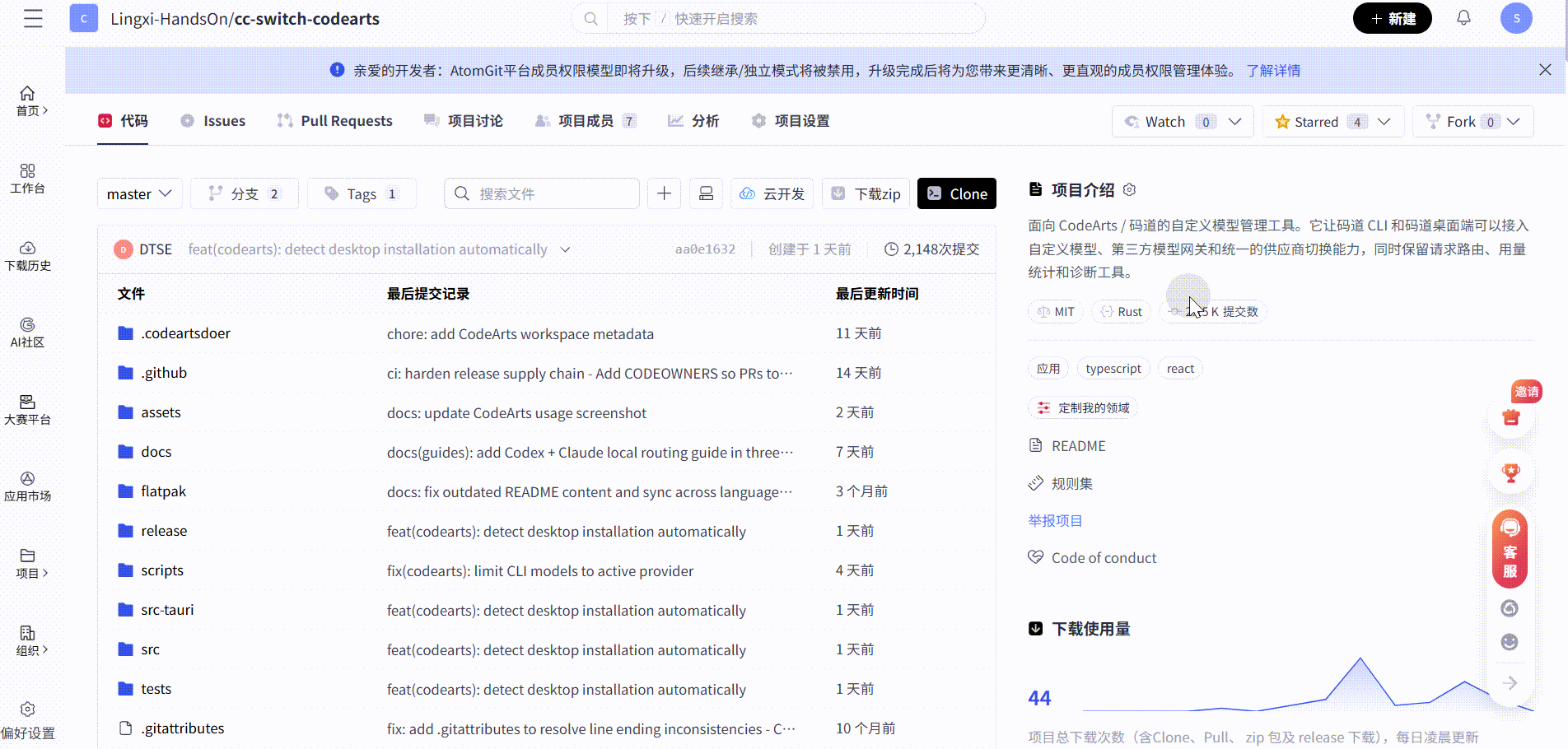Click the project avatar icon
The height and width of the screenshot is (749, 1568).
pos(84,18)
